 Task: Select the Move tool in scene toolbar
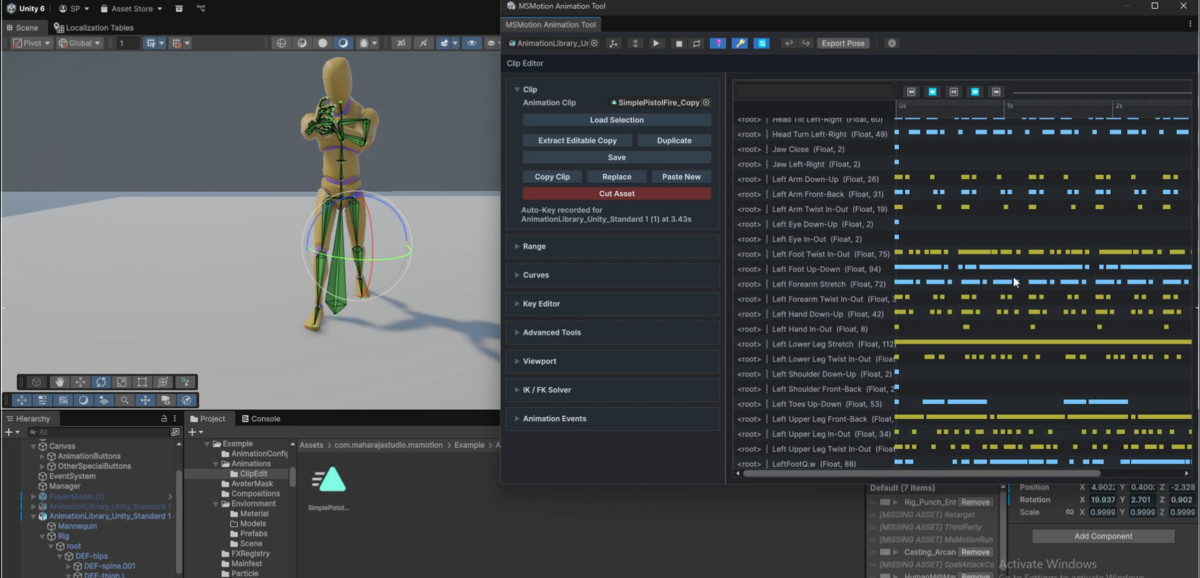click(x=81, y=382)
